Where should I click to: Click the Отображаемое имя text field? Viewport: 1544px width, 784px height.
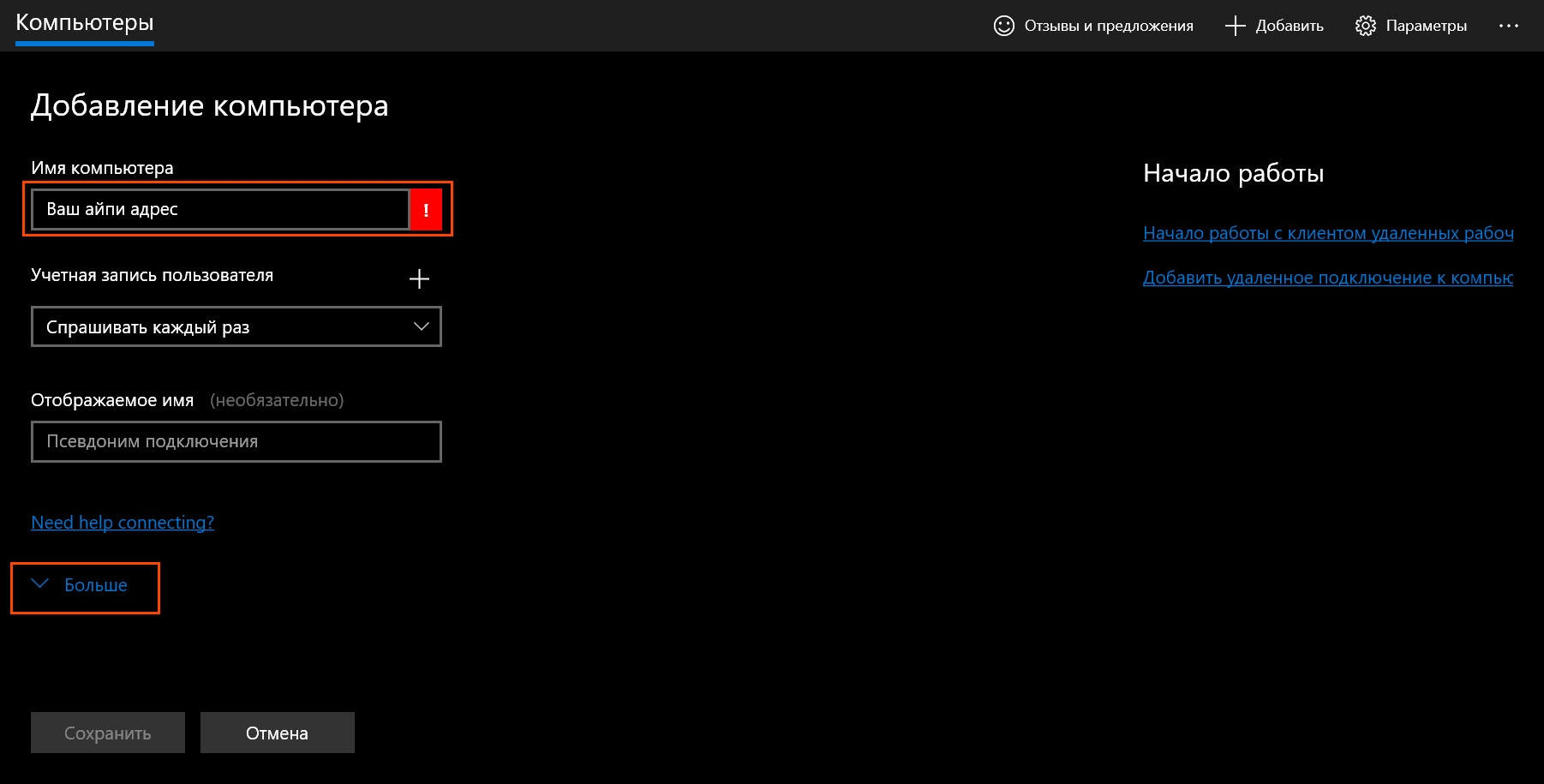[236, 441]
